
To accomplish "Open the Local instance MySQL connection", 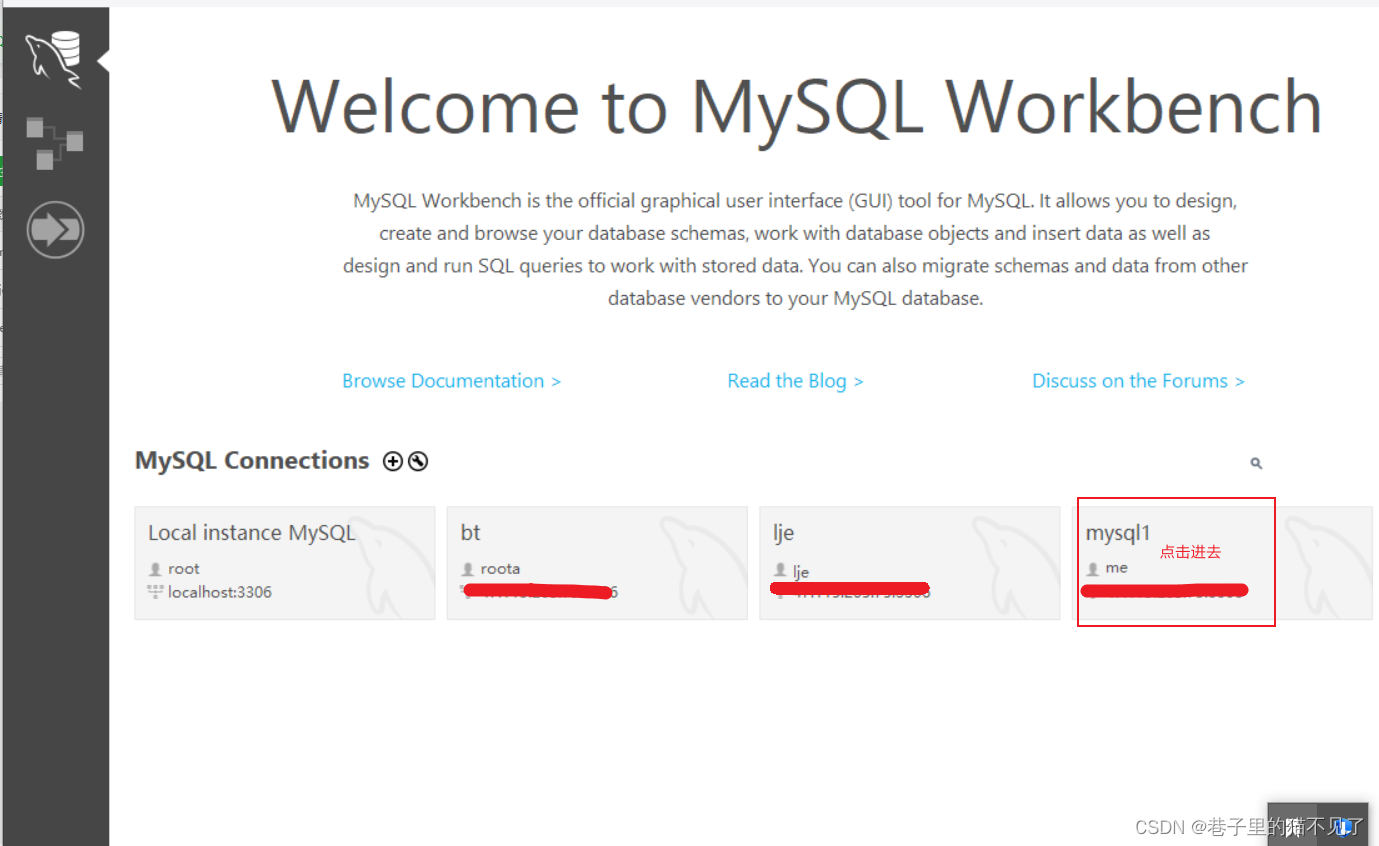I will [285, 563].
